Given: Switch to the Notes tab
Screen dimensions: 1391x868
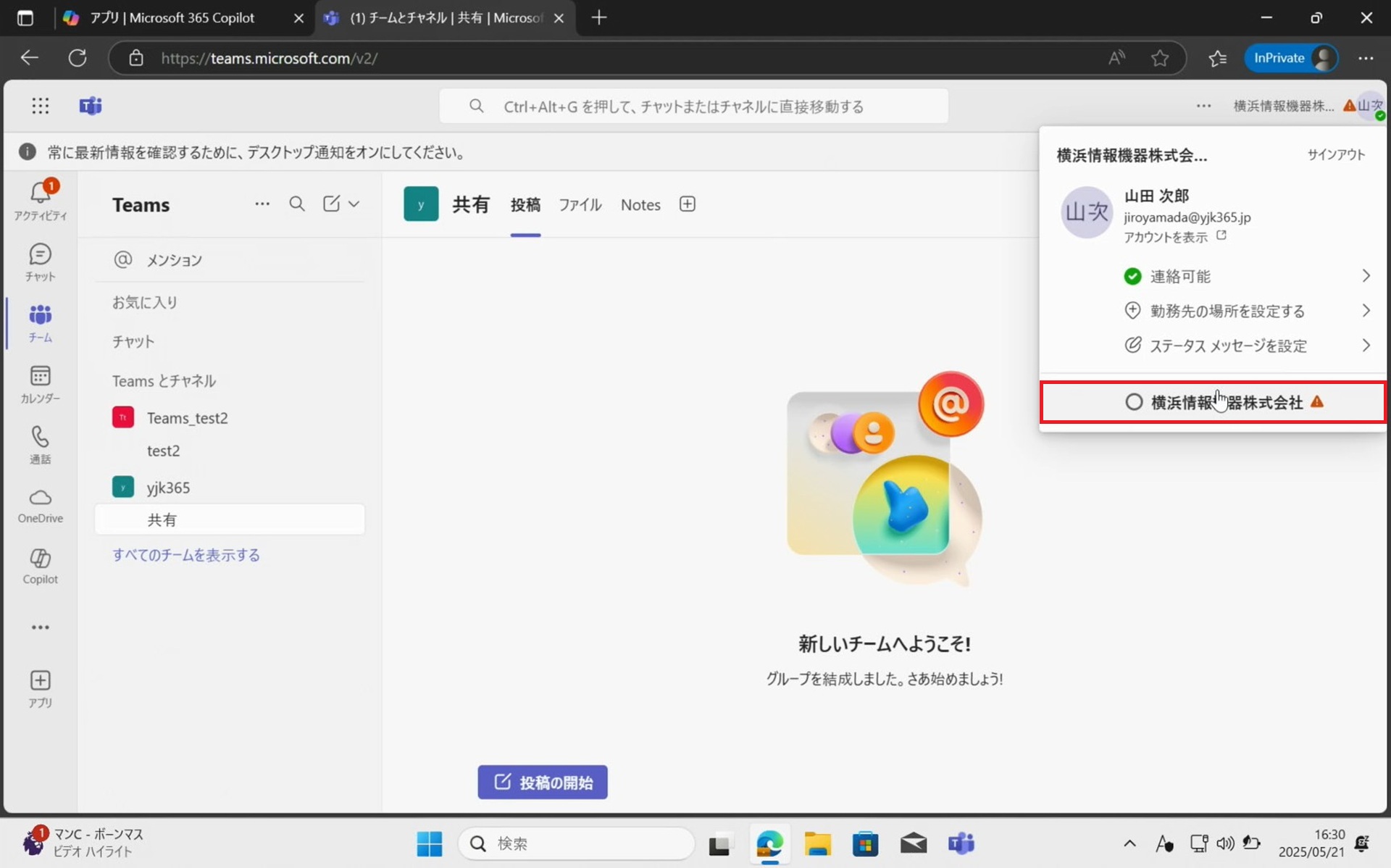Looking at the screenshot, I should point(640,205).
